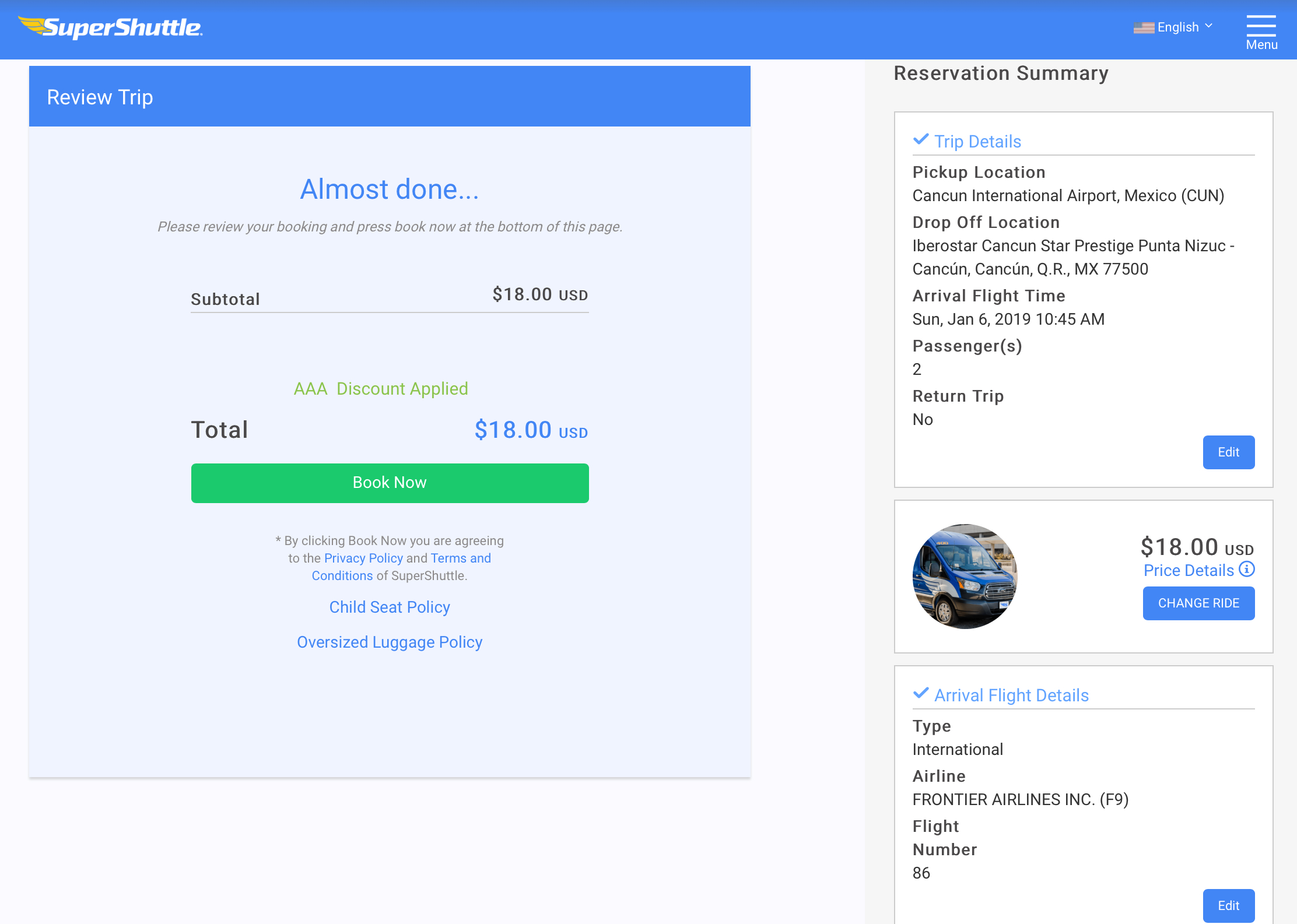Viewport: 1297px width, 924px height.
Task: Click the flight number 86
Action: pos(921,873)
